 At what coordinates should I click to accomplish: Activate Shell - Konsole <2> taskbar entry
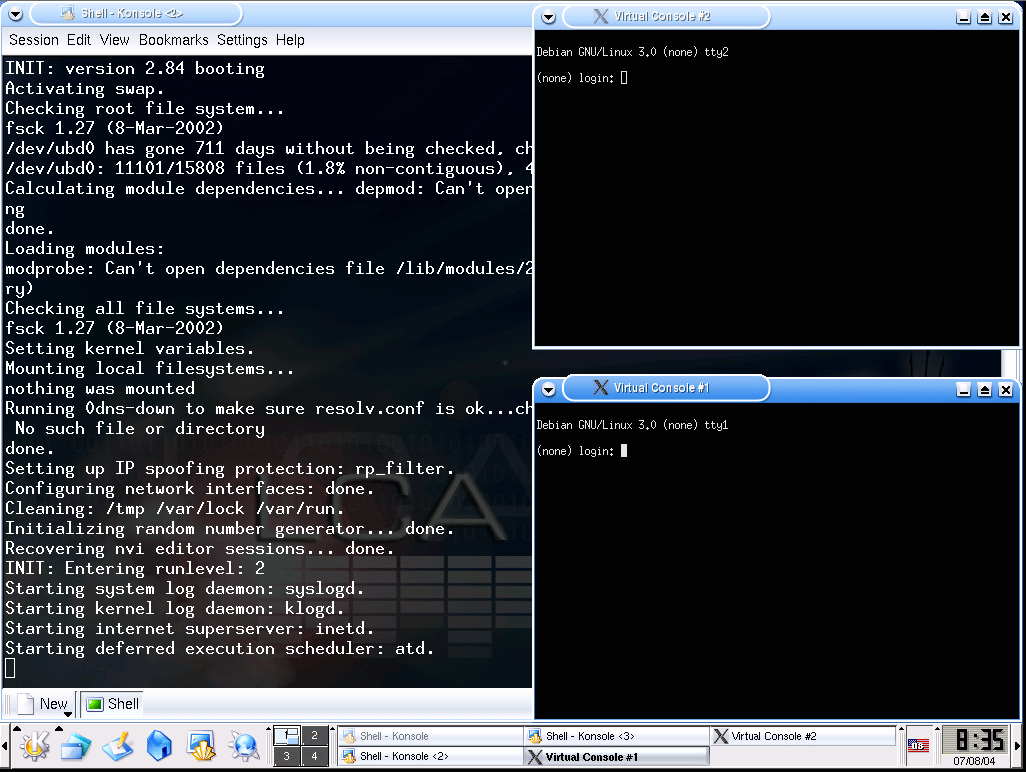431,756
